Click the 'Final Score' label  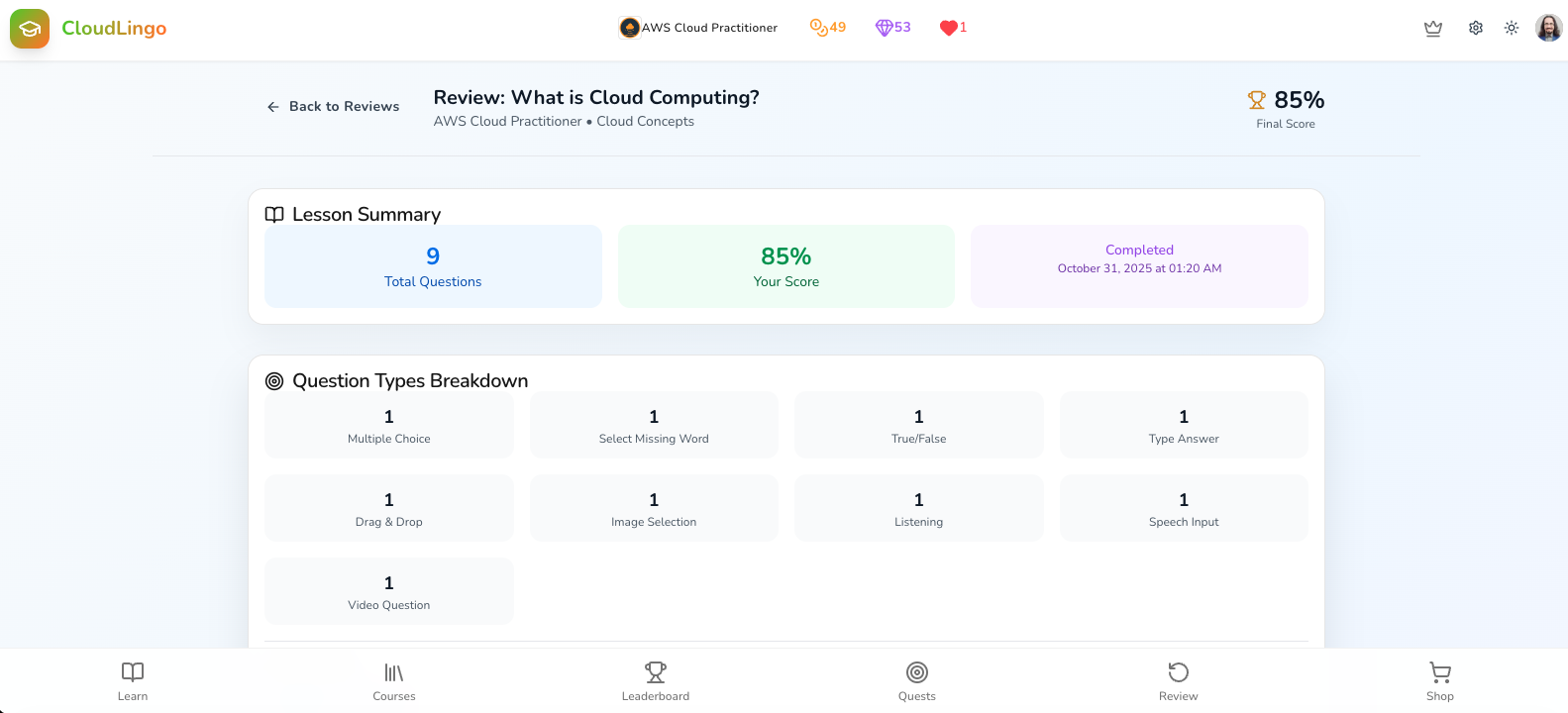[1286, 124]
